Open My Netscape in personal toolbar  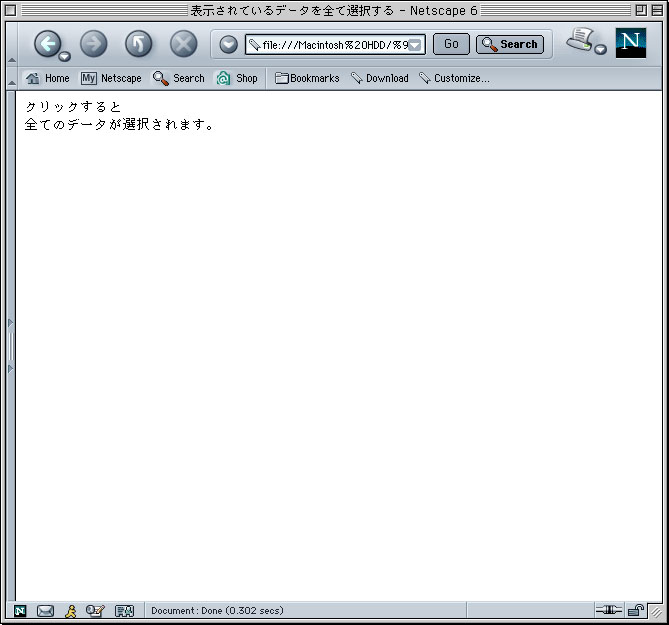[111, 78]
